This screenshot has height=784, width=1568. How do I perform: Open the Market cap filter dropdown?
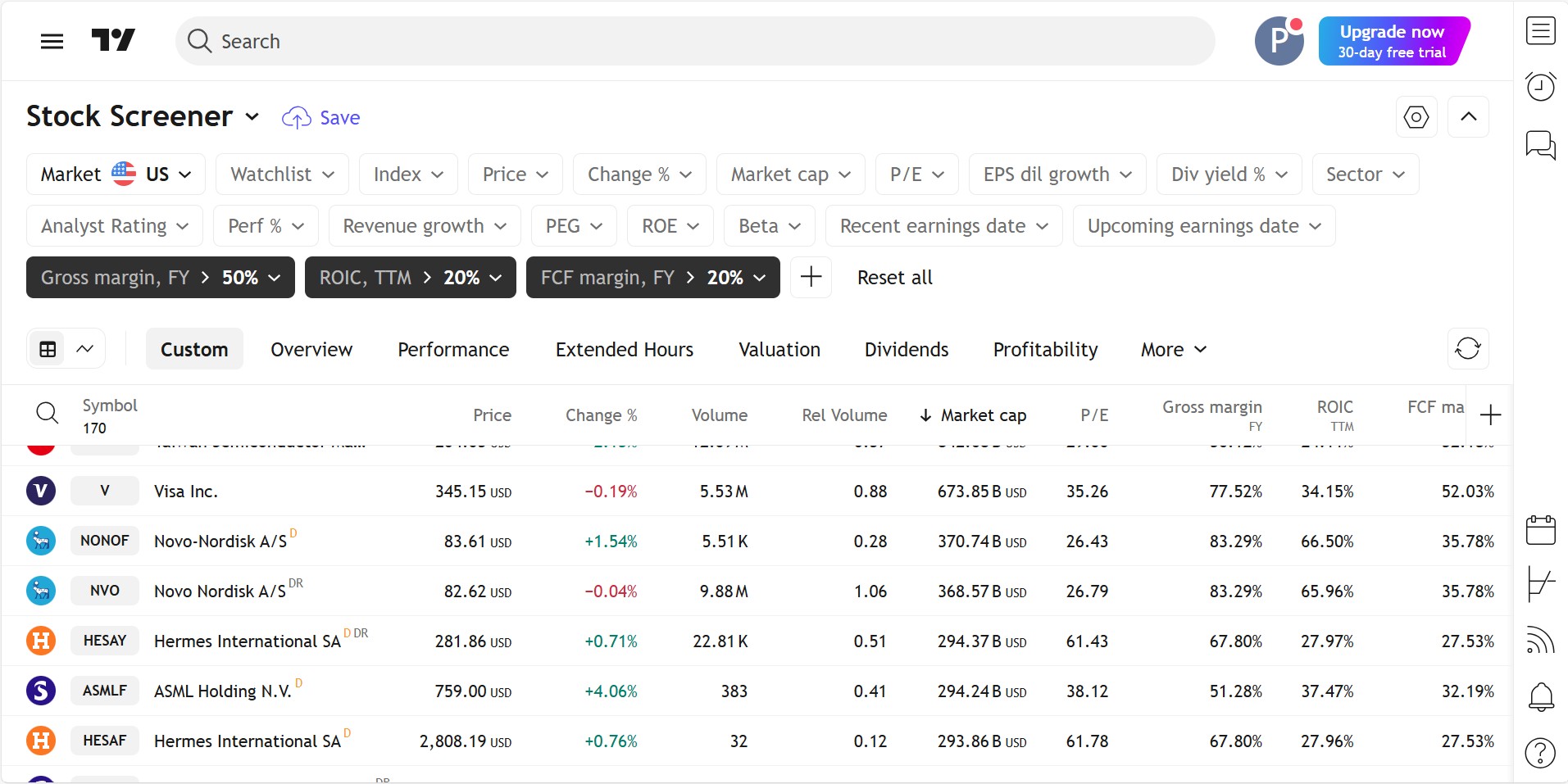pos(790,174)
